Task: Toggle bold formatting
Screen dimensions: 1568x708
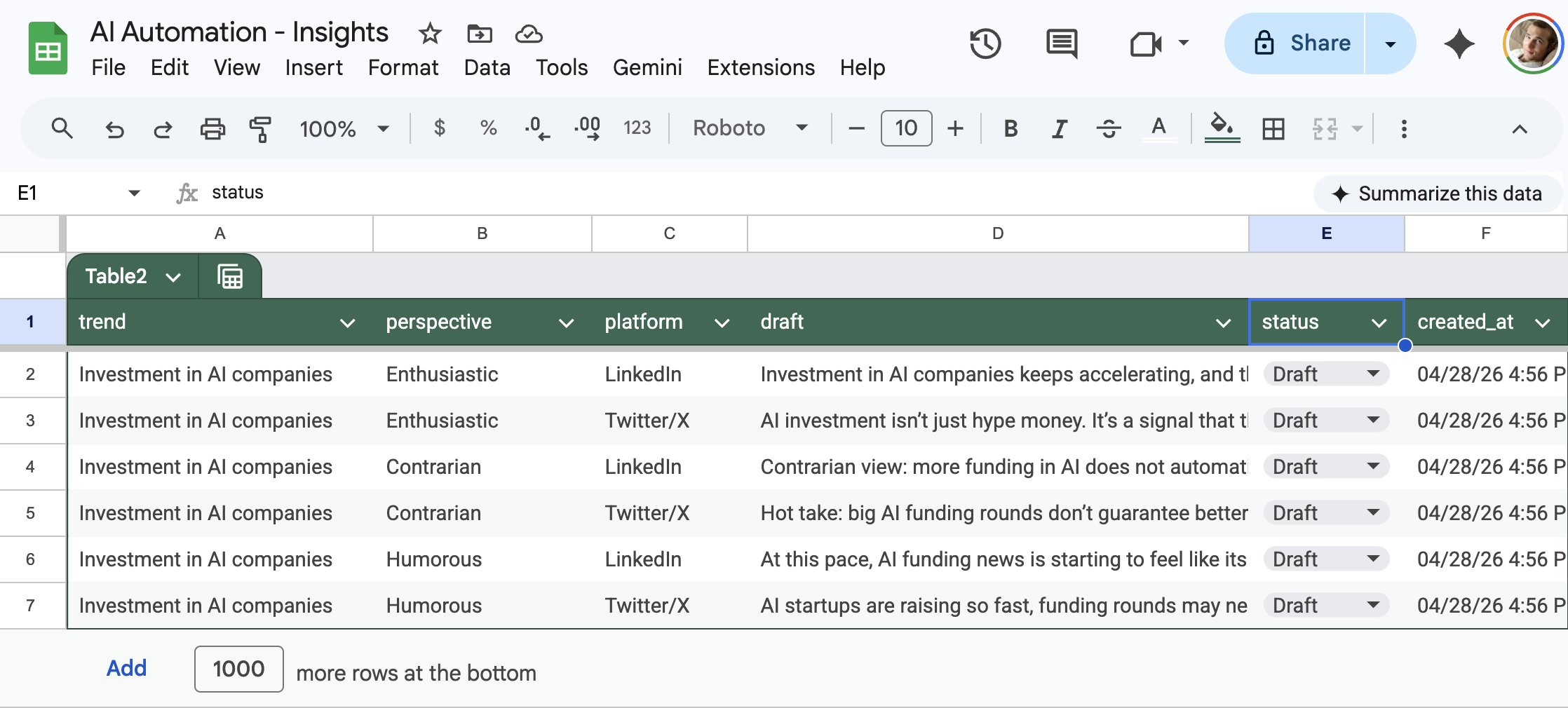Action: click(1011, 128)
